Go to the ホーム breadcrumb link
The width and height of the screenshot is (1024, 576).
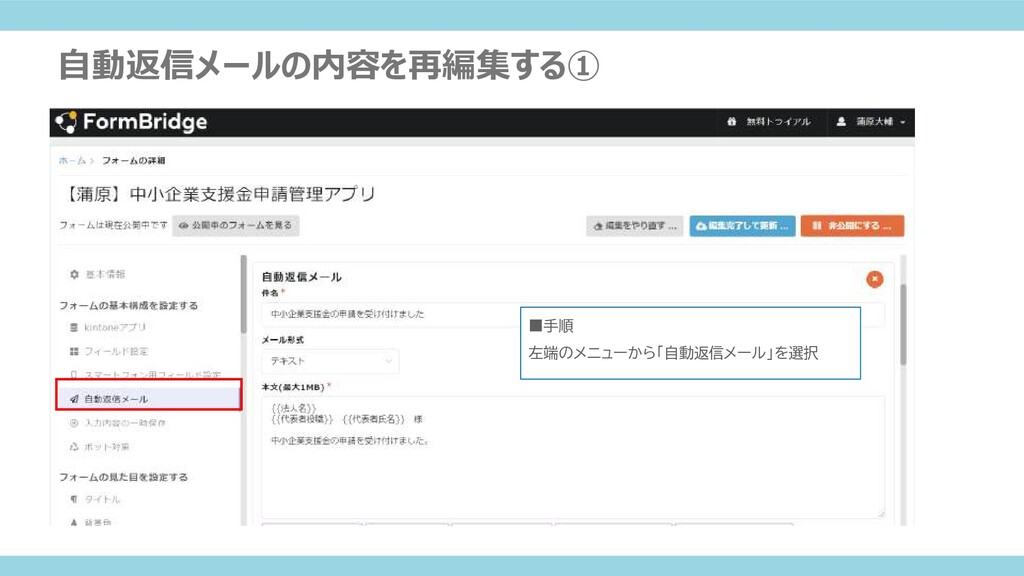pos(72,160)
